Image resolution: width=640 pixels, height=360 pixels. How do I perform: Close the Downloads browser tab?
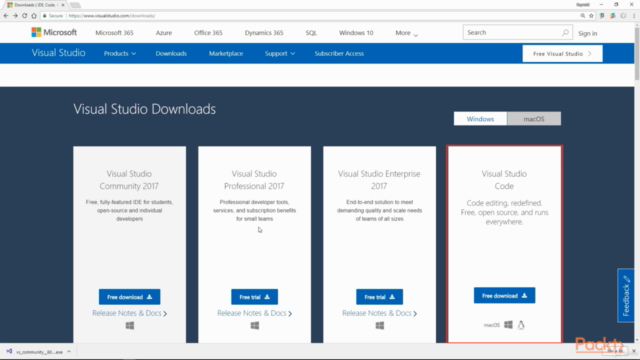click(x=63, y=5)
